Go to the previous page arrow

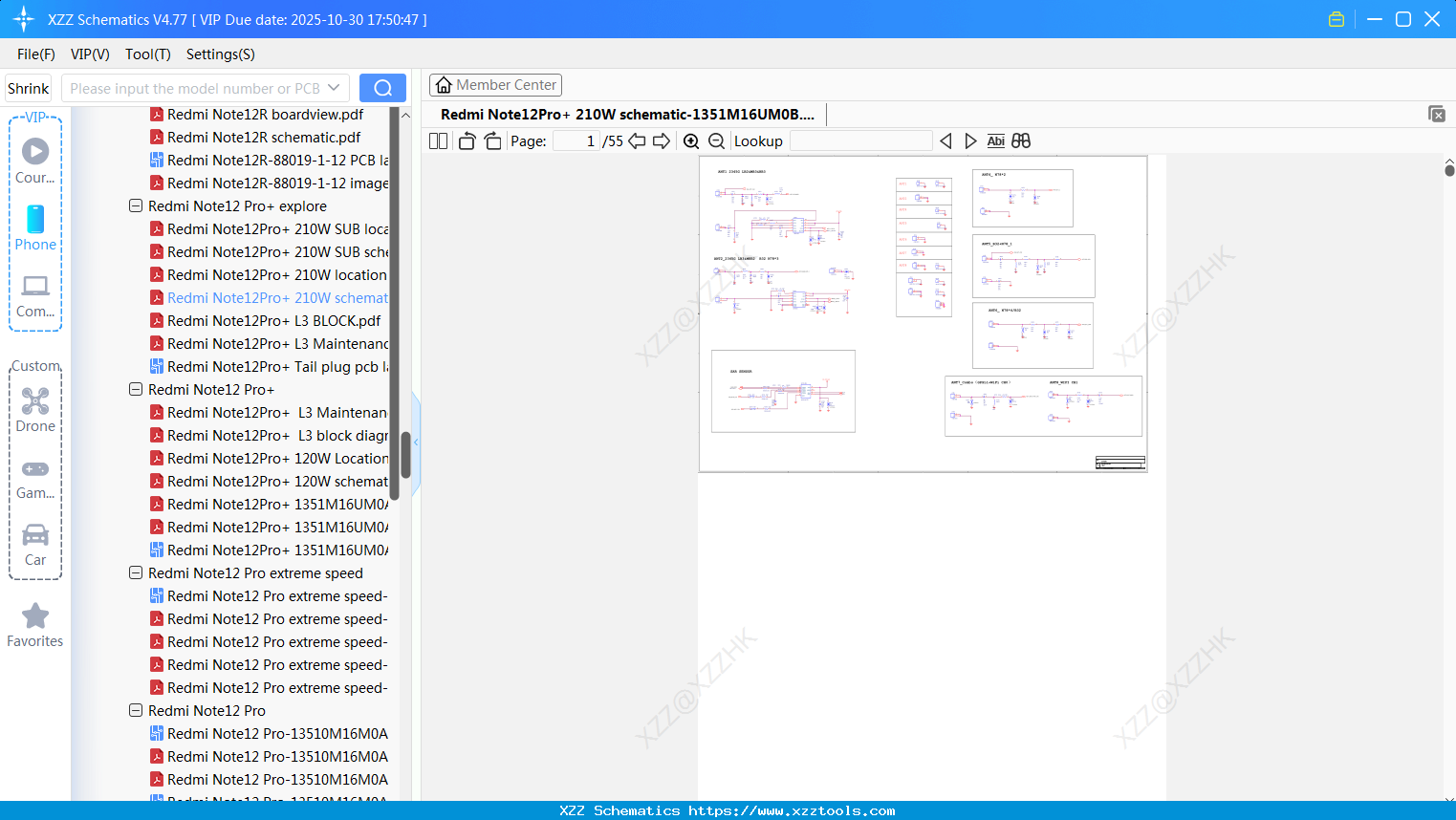[637, 141]
